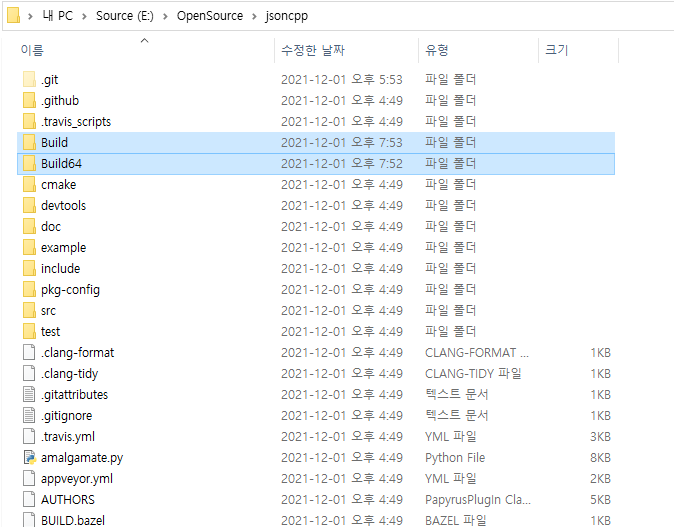
Task: Expand the chevron after Source (E:)
Action: (x=165, y=16)
